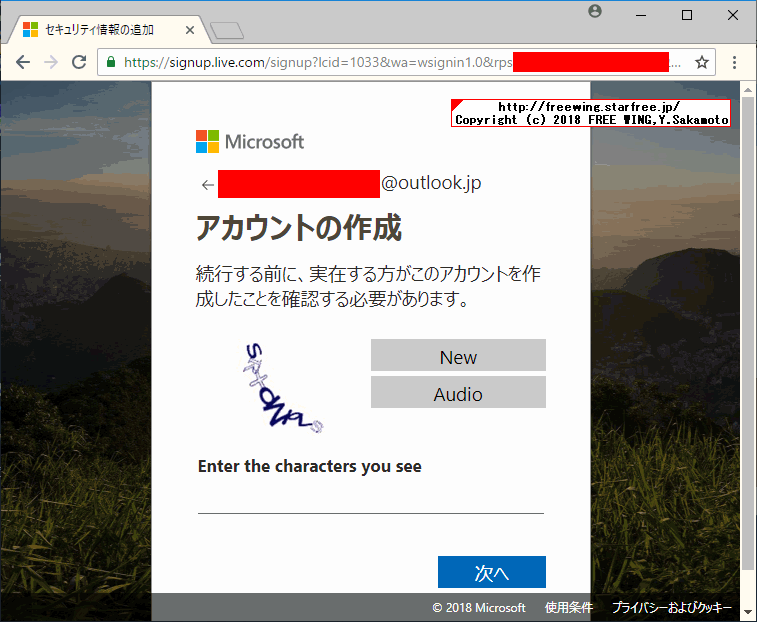Click the browser forward arrow
Image resolution: width=757 pixels, height=622 pixels.
tap(51, 62)
